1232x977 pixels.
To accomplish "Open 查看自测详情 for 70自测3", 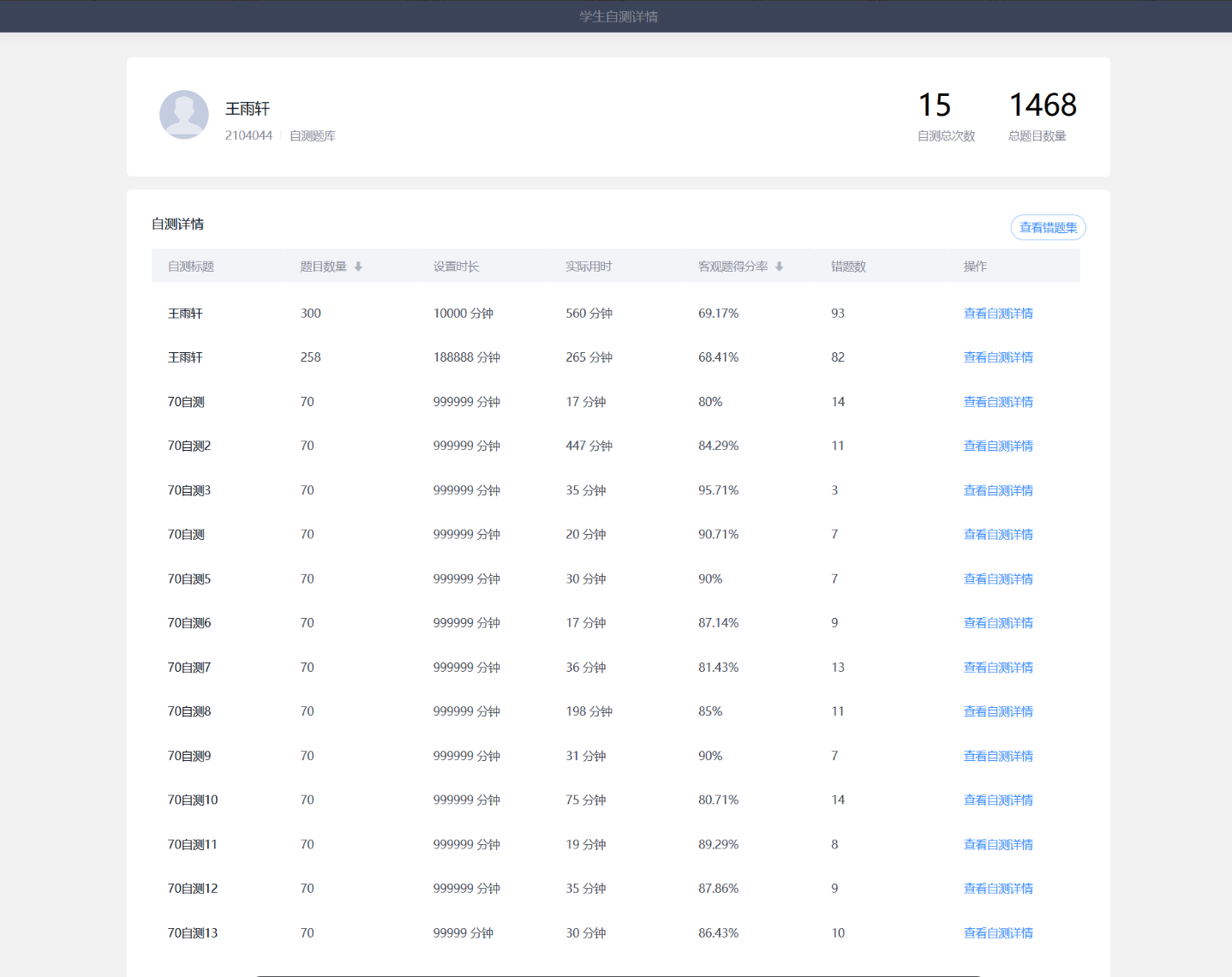I will click(x=998, y=490).
